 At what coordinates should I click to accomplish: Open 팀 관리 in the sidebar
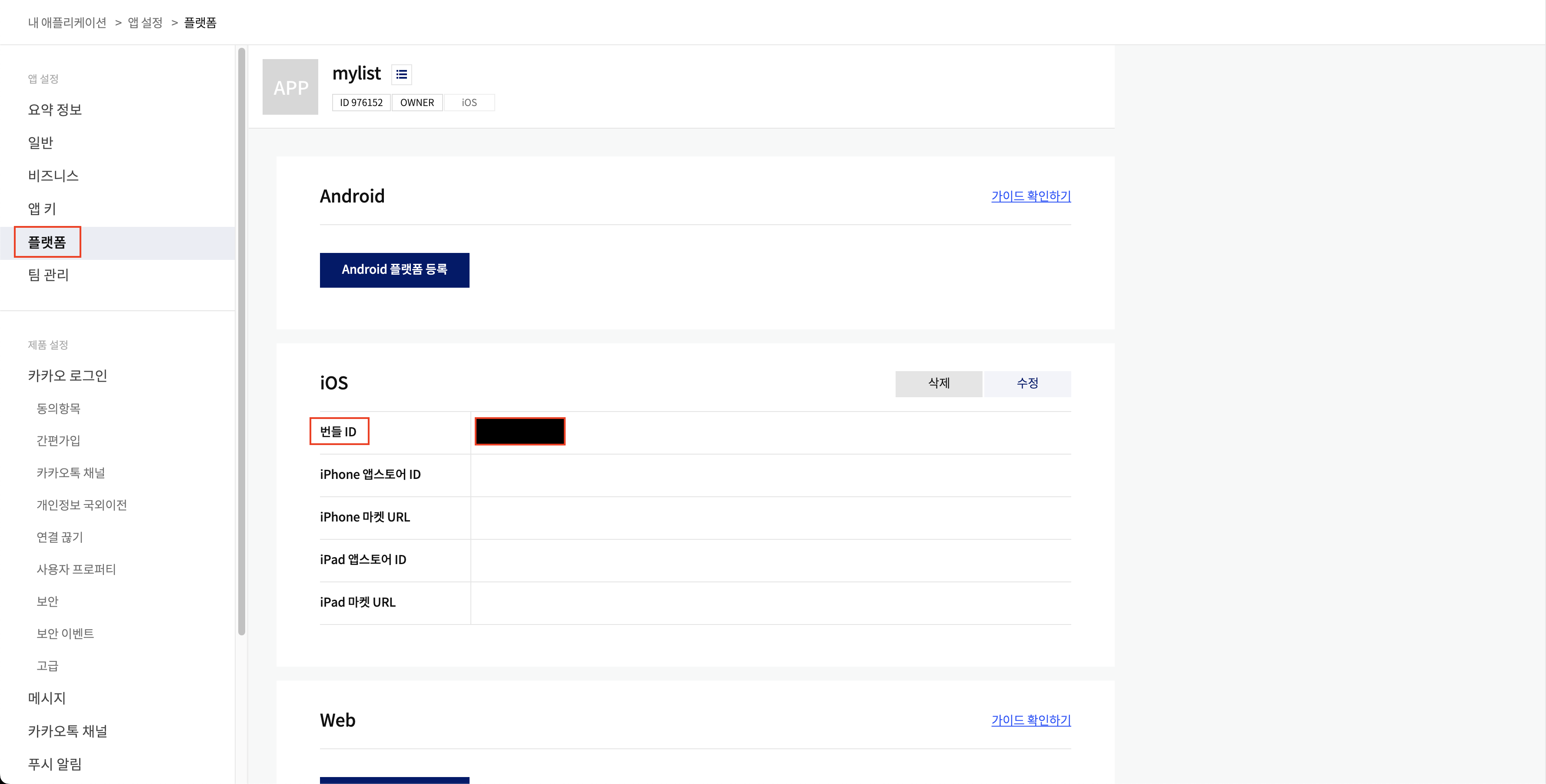click(x=49, y=275)
